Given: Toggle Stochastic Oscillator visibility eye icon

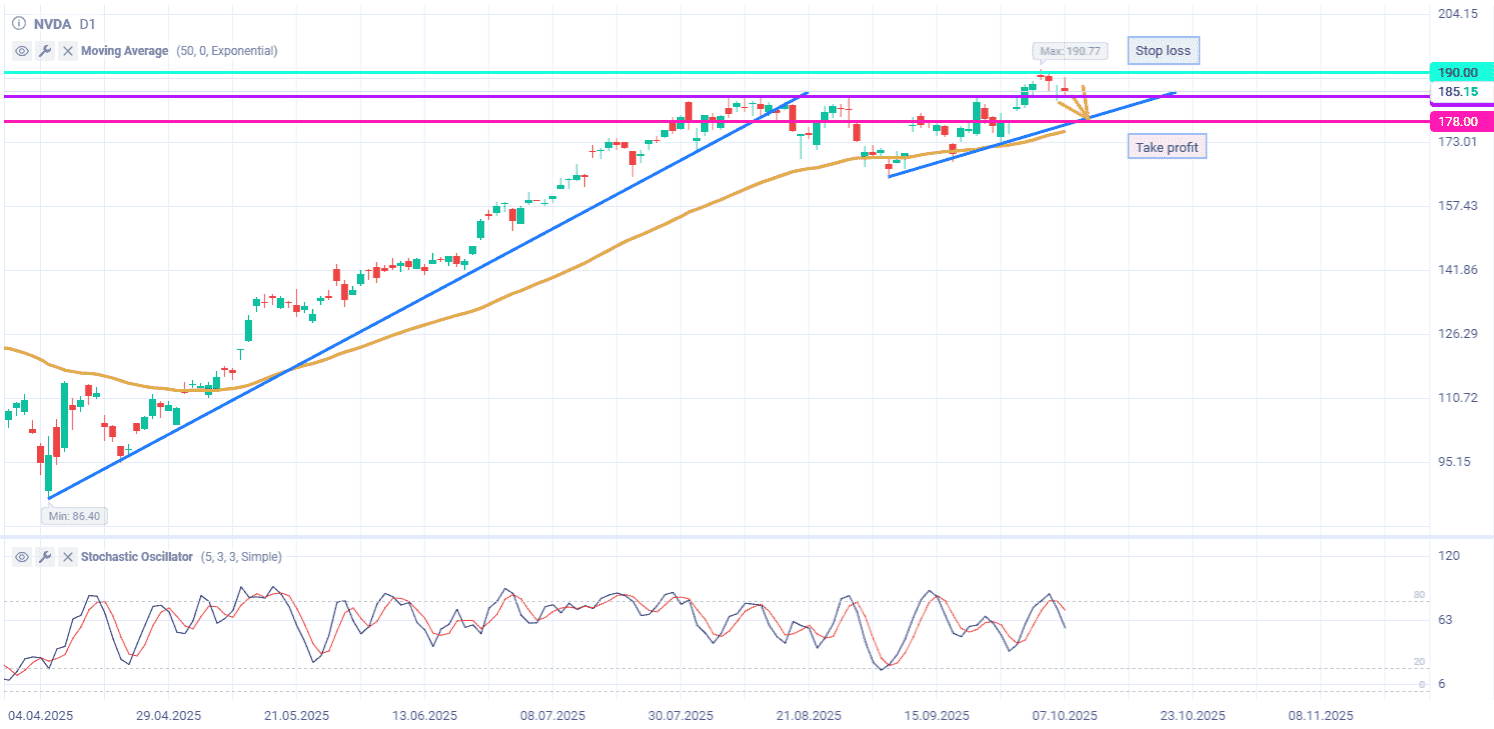Looking at the screenshot, I should tap(22, 557).
